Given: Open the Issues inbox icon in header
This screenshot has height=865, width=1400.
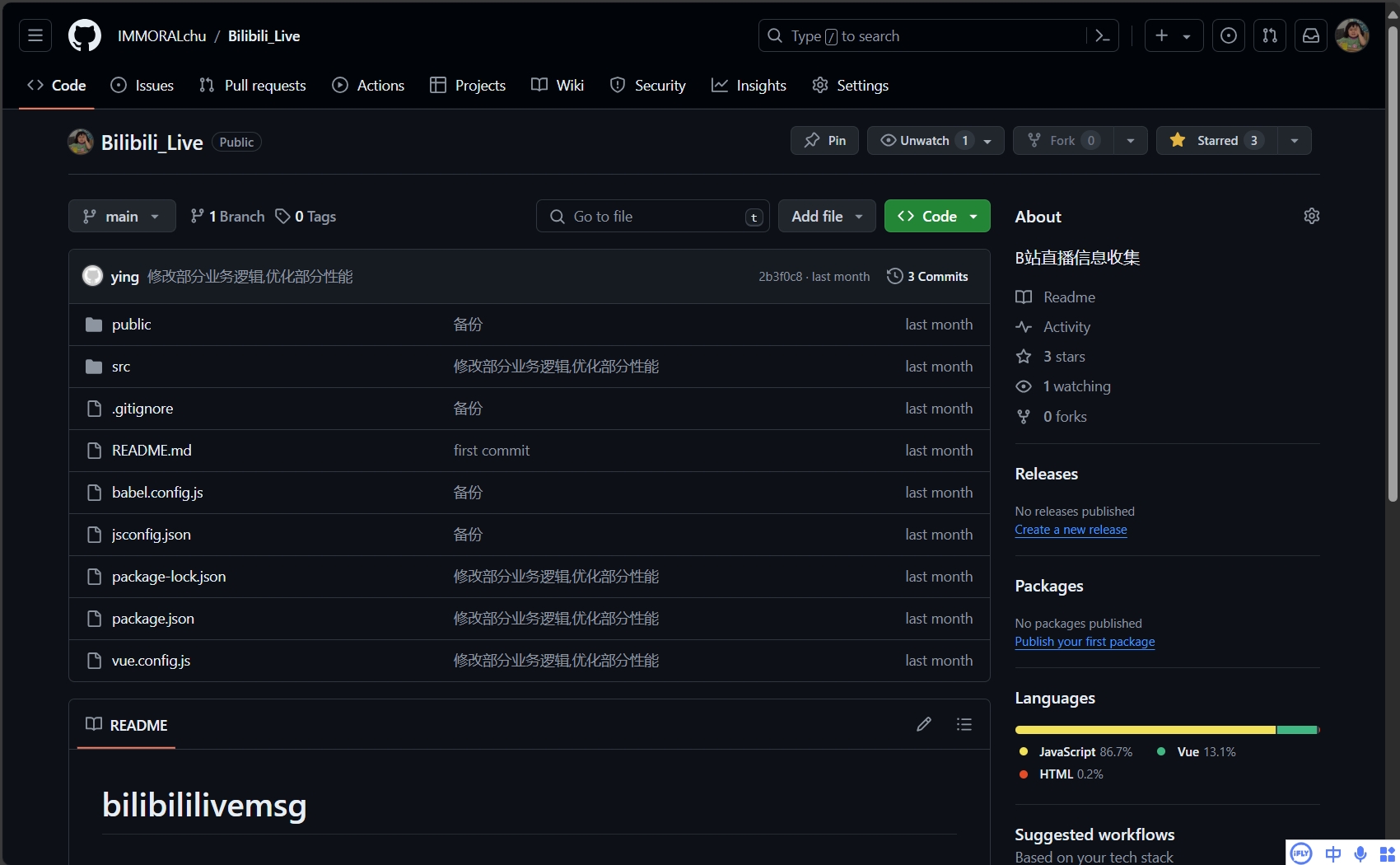Looking at the screenshot, I should coord(1228,35).
